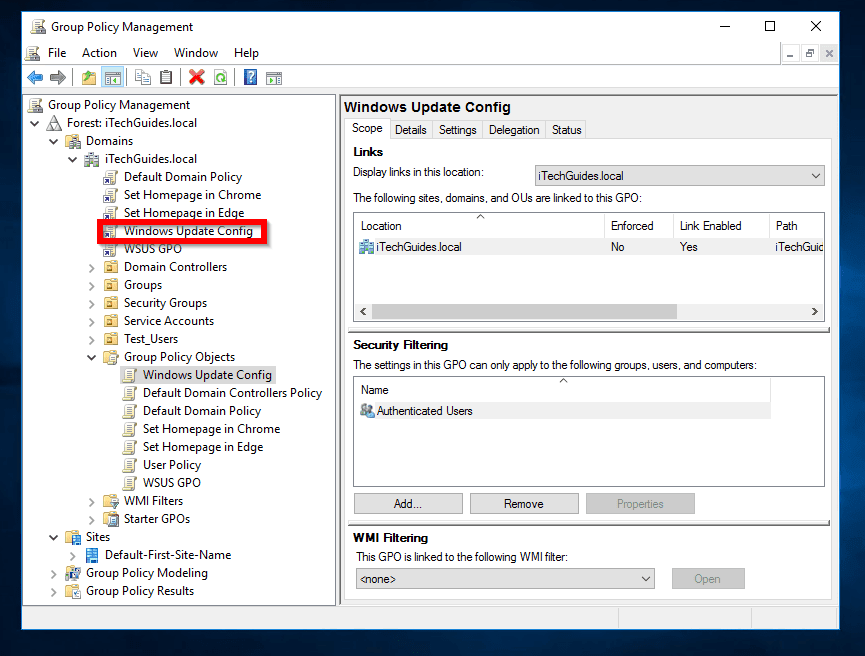Viewport: 865px width, 656px height.
Task: Expand the WMI Filters node
Action: pos(92,502)
